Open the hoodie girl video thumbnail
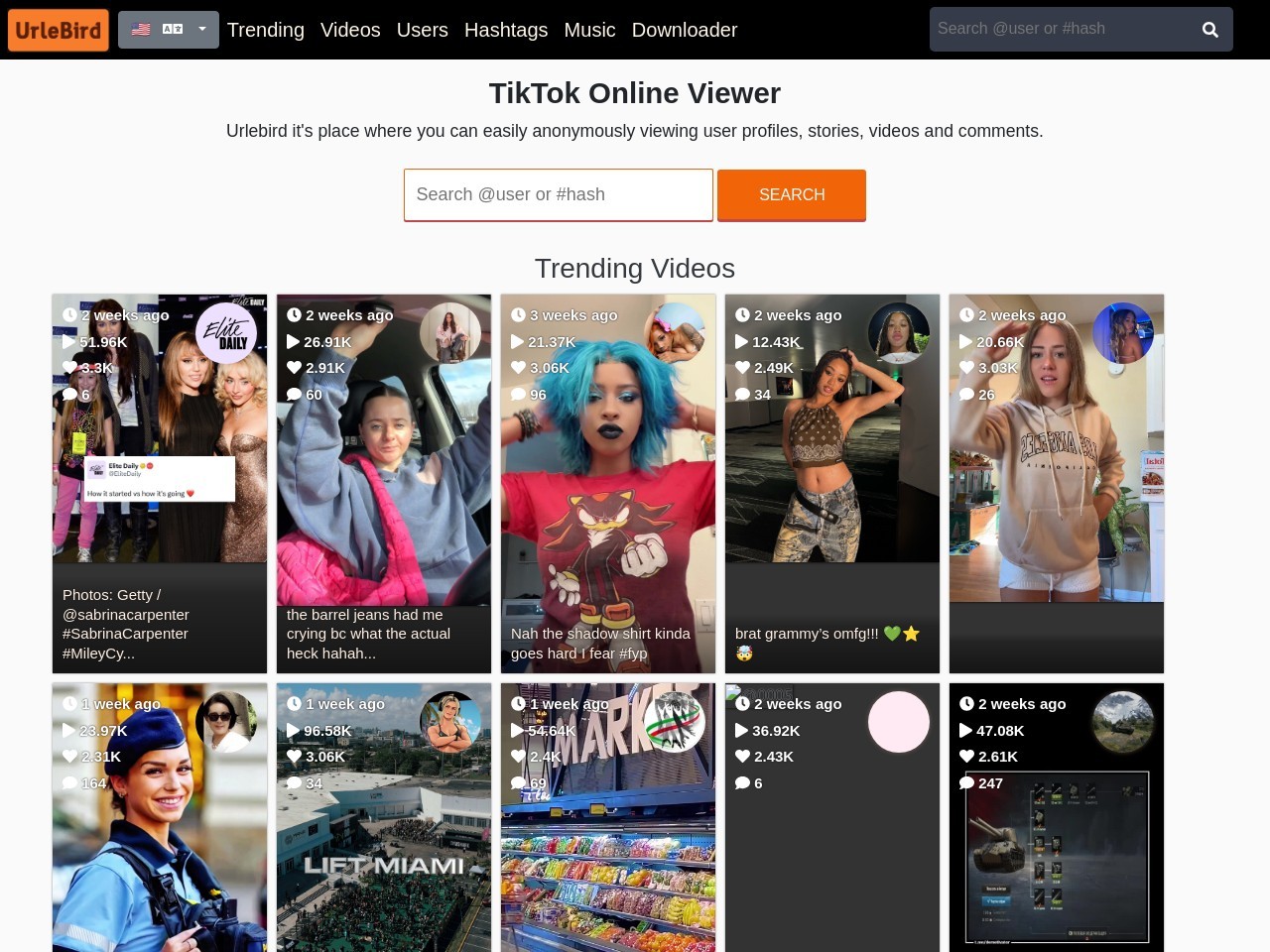 coord(1057,486)
